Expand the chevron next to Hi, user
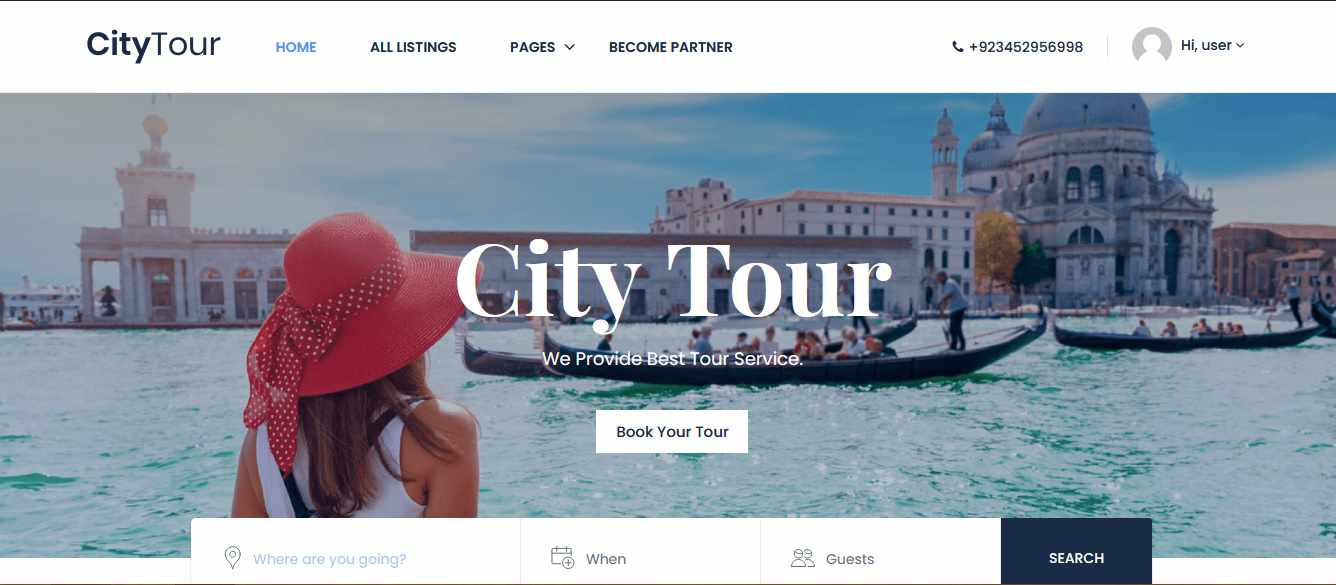The height and width of the screenshot is (585, 1336). pyautogui.click(x=1240, y=45)
